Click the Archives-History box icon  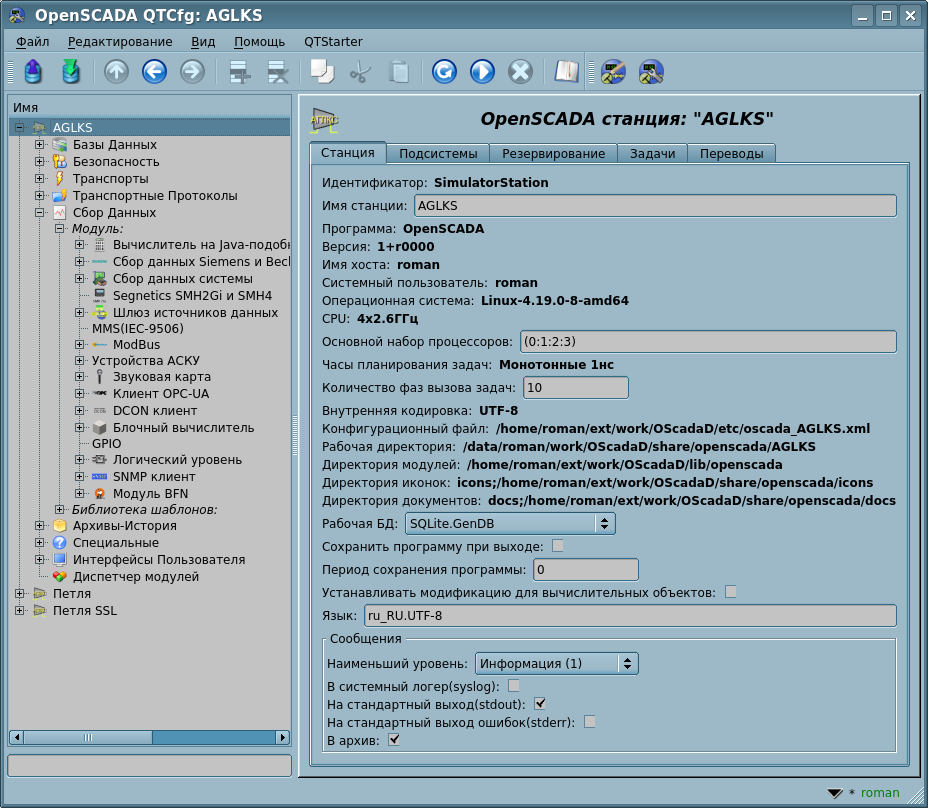pos(59,526)
